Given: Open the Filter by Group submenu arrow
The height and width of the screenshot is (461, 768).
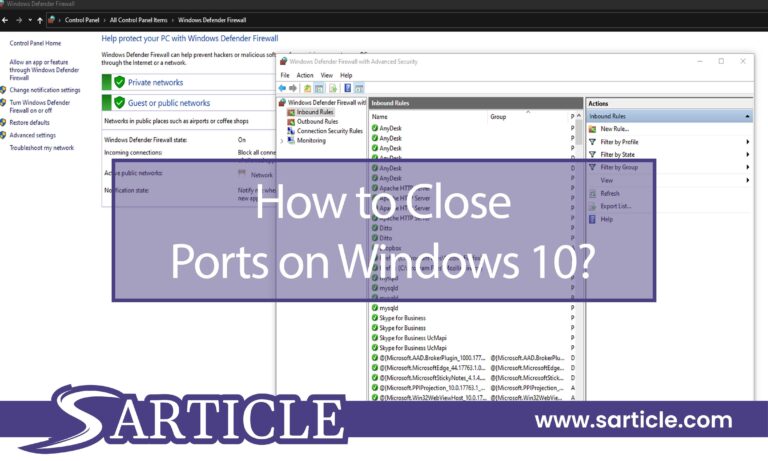Looking at the screenshot, I should tap(748, 167).
